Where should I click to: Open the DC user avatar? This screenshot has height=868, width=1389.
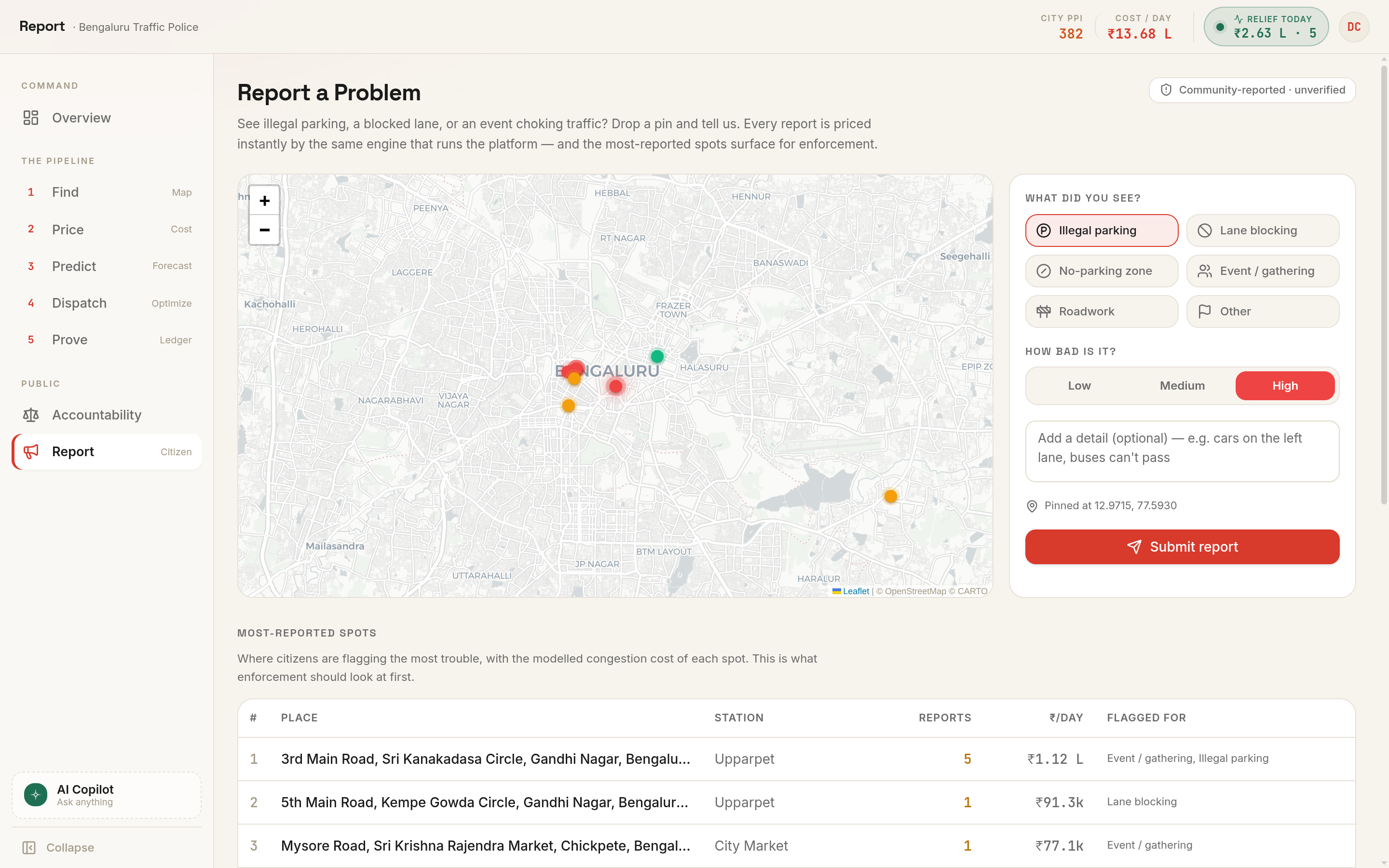1353,27
